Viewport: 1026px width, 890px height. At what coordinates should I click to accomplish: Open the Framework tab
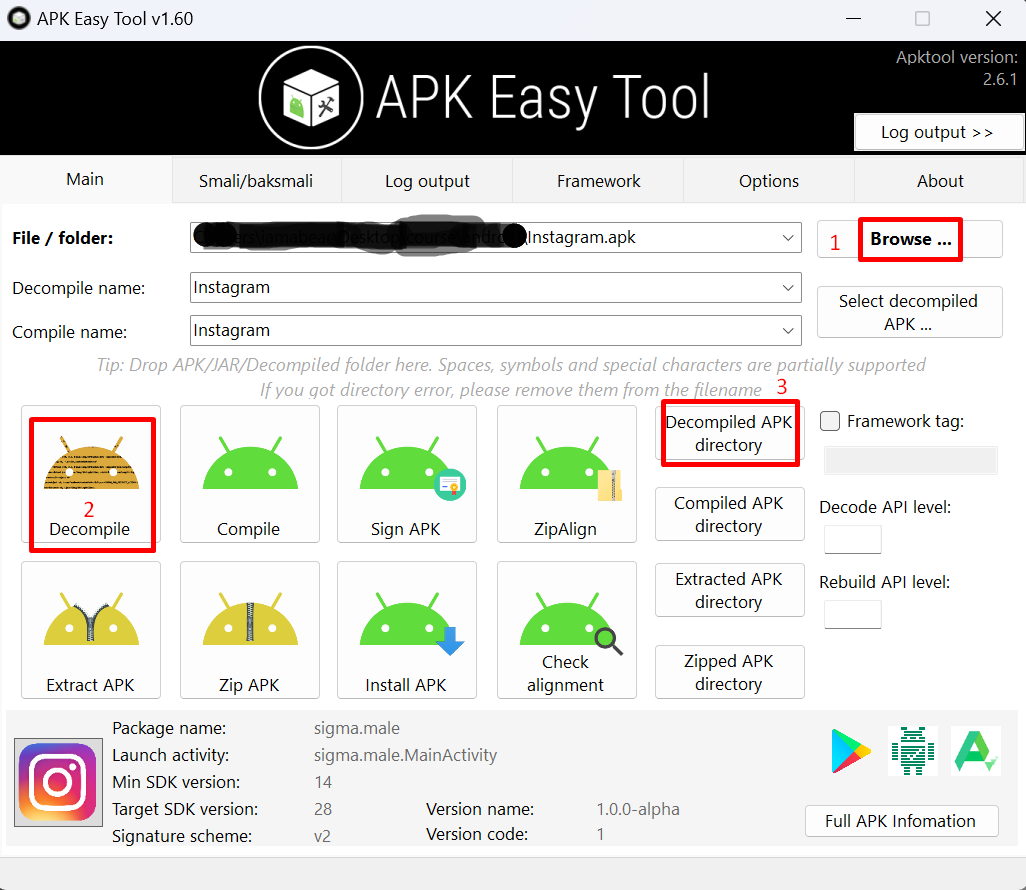pos(598,181)
